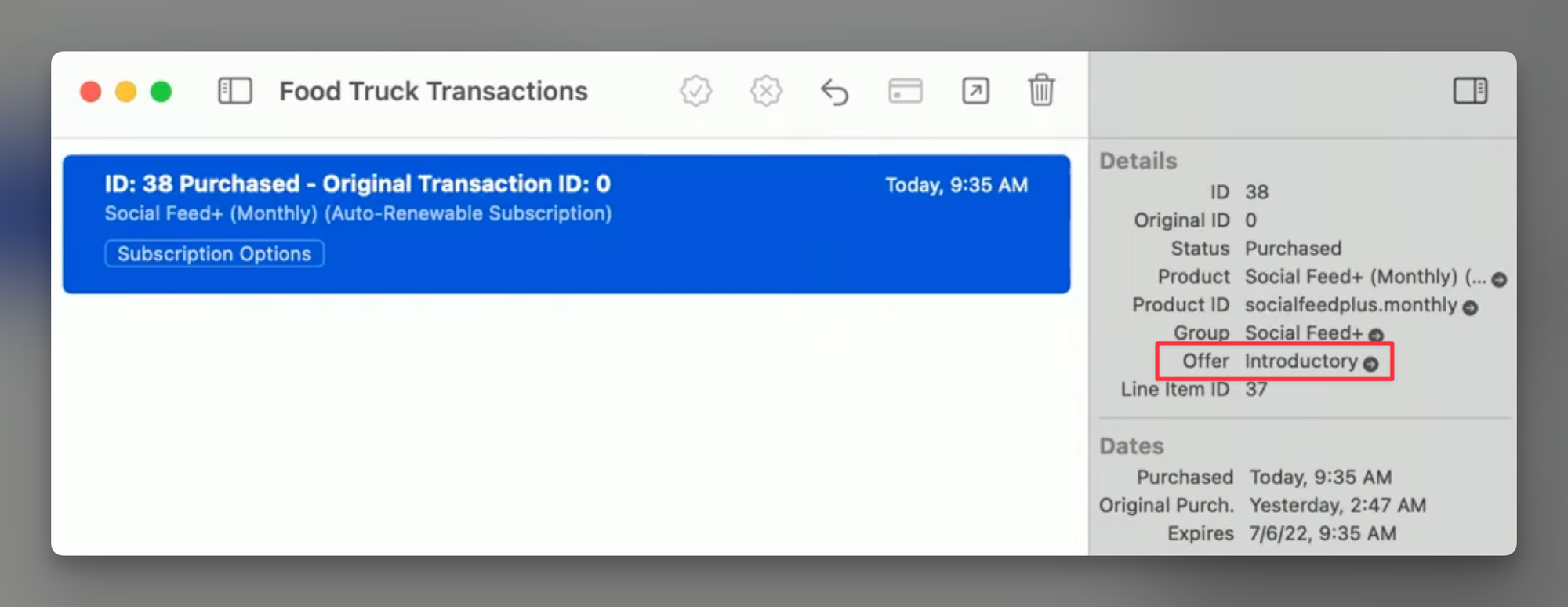This screenshot has height=607, width=1568.
Task: Click the credit card toolbar icon
Action: point(905,91)
